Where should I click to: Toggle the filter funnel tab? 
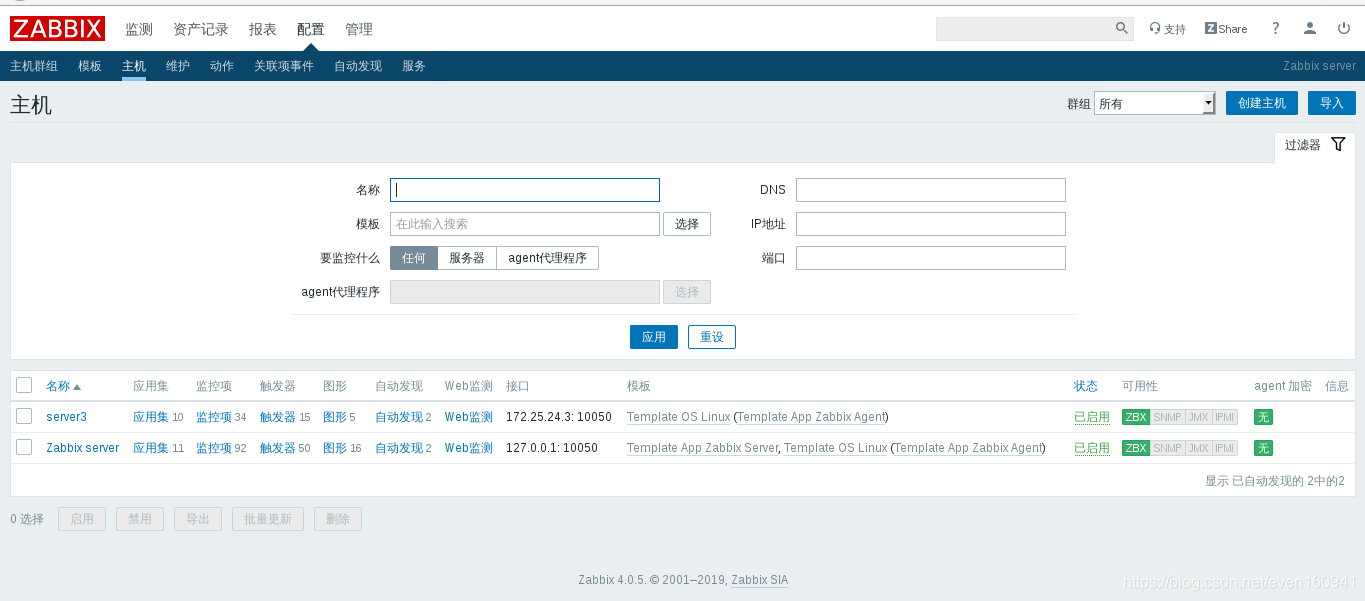pos(1315,145)
